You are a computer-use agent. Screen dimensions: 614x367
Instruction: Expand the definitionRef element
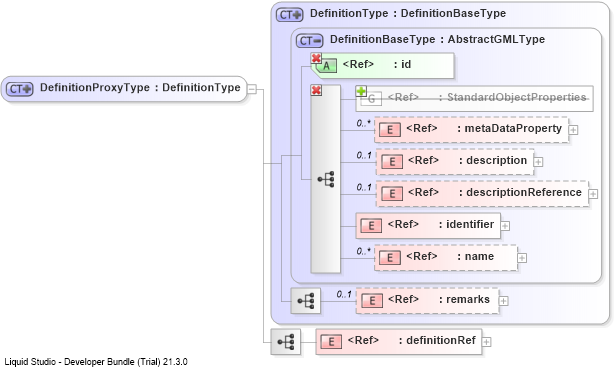(x=486, y=342)
